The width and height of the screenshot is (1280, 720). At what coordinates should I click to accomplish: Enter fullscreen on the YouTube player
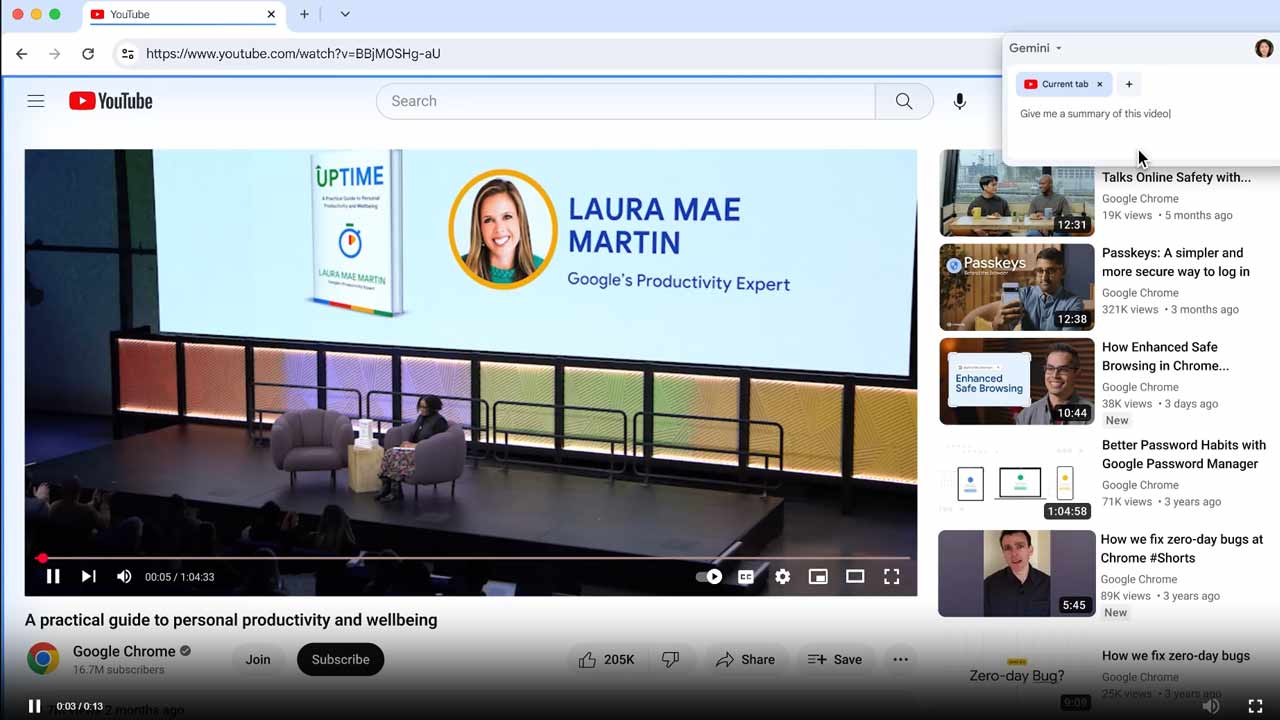click(891, 576)
